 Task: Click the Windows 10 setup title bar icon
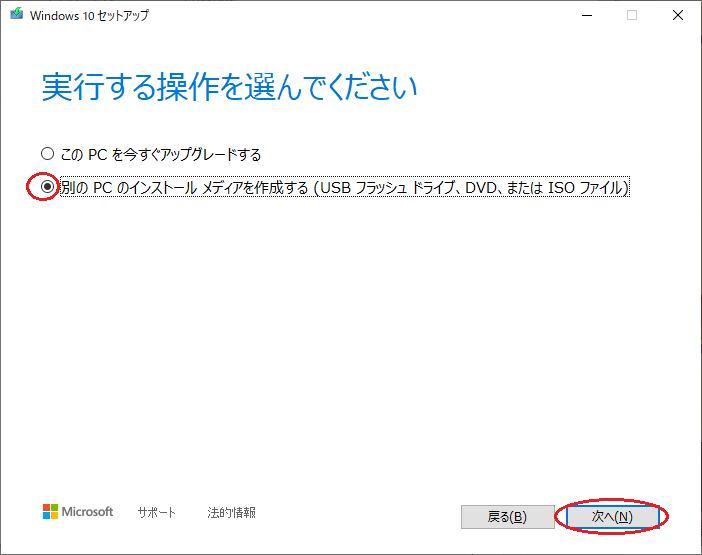click(x=17, y=14)
